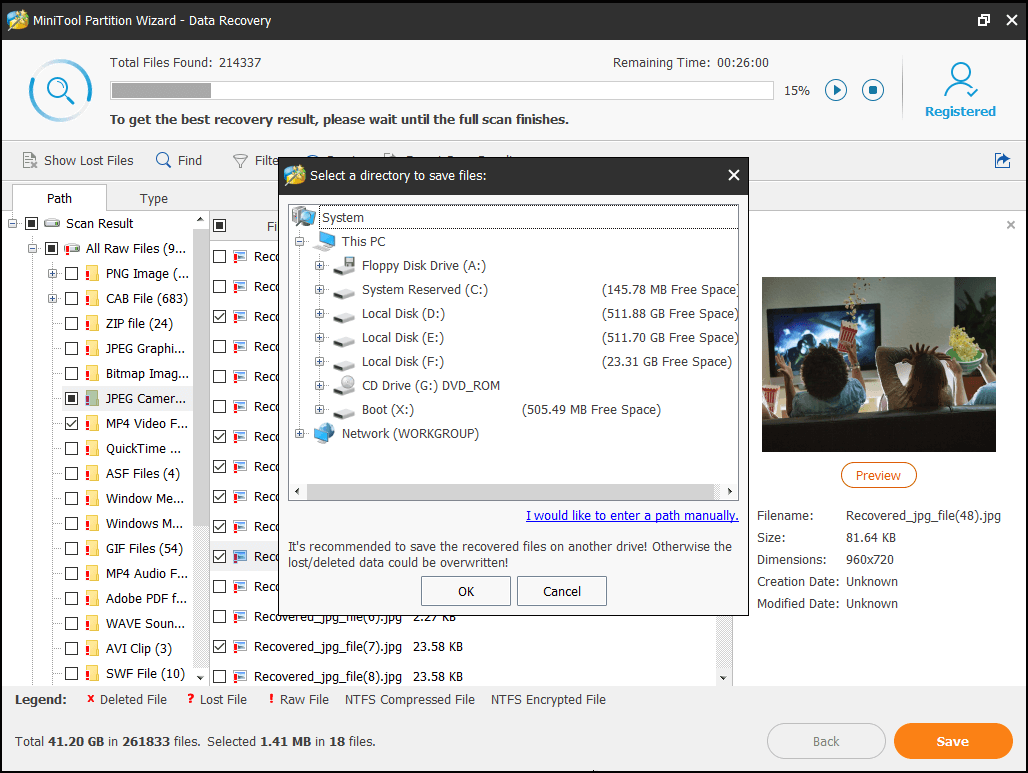Screen dimensions: 1028x773
Task: Select the Boot (X:) drive icon
Action: coord(344,412)
